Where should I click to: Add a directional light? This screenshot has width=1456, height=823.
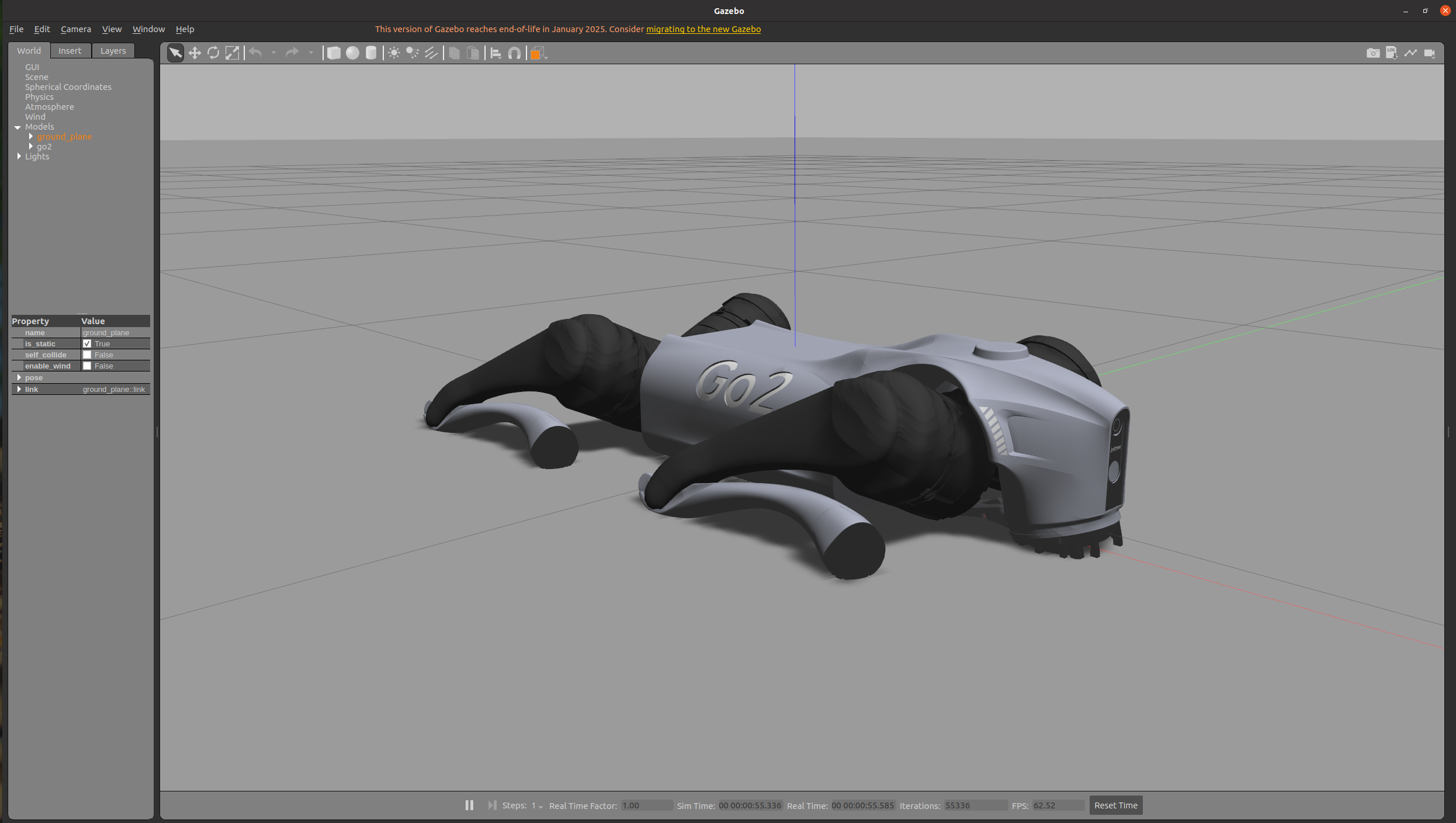pos(431,53)
